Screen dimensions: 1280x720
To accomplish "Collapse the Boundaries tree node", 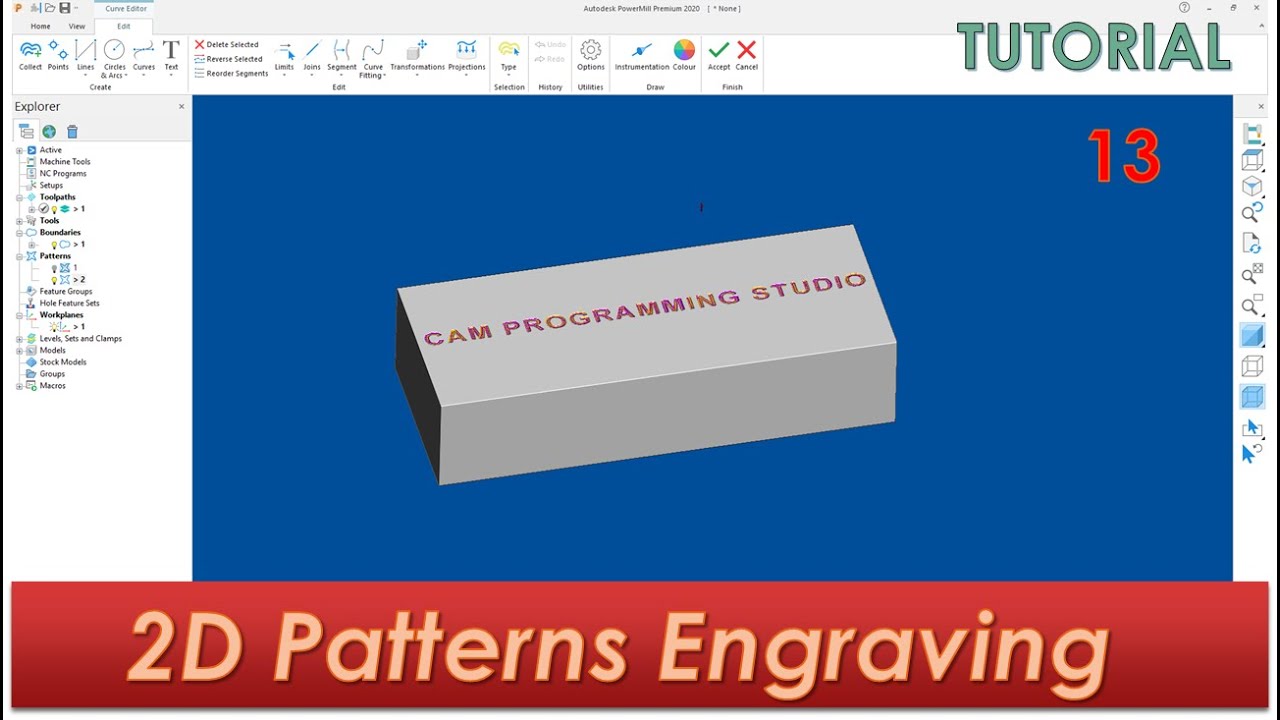I will click(x=19, y=233).
